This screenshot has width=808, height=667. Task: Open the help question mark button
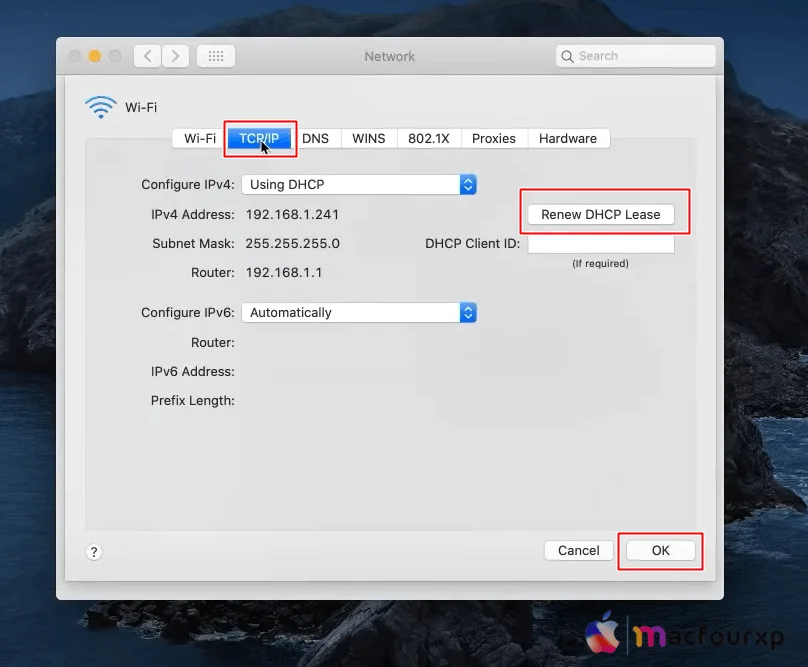[x=94, y=552]
